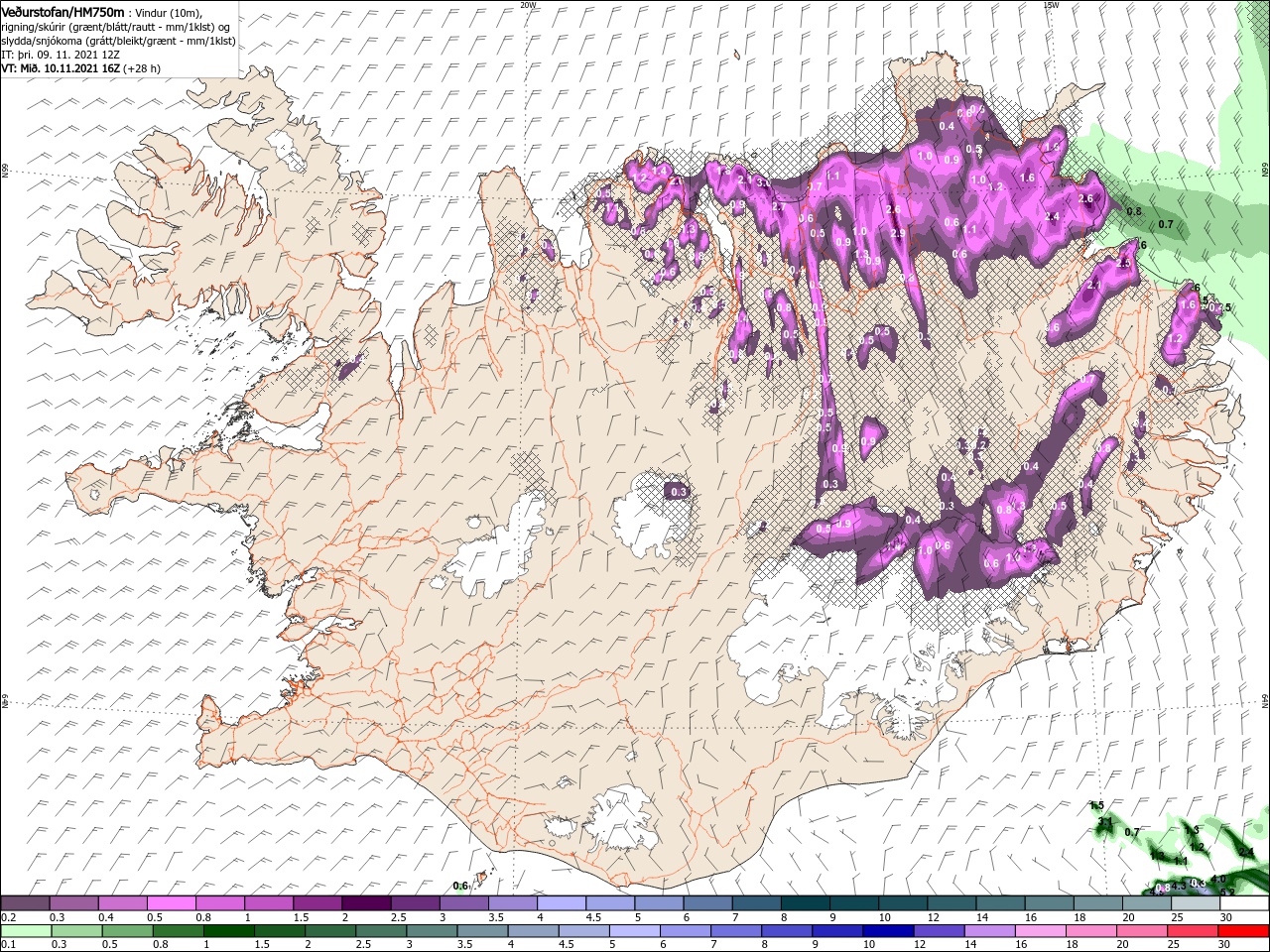Select bright red rain swatch after the 30 mark
1270x952 pixels.
pyautogui.click(x=1242, y=930)
